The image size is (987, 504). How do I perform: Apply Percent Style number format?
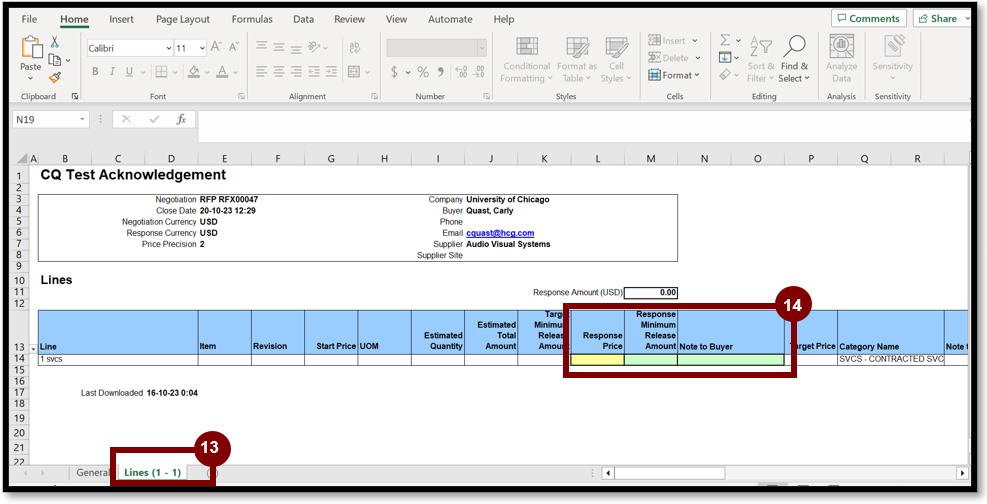(x=423, y=72)
